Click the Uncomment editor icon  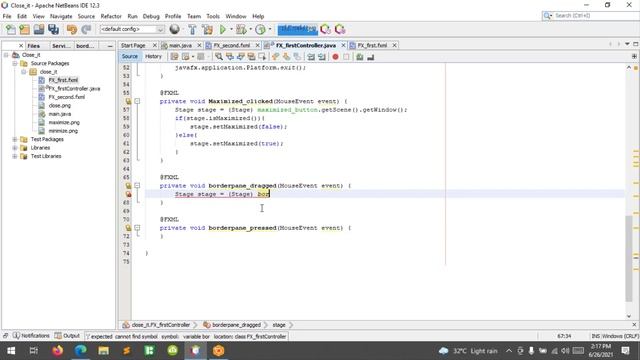point(371,57)
